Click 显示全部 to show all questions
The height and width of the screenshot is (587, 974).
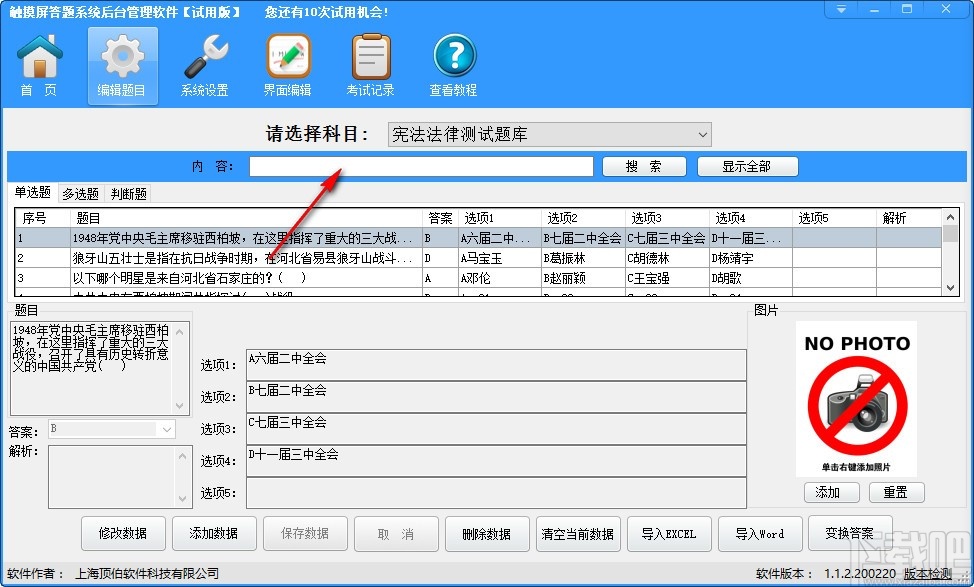pos(747,166)
